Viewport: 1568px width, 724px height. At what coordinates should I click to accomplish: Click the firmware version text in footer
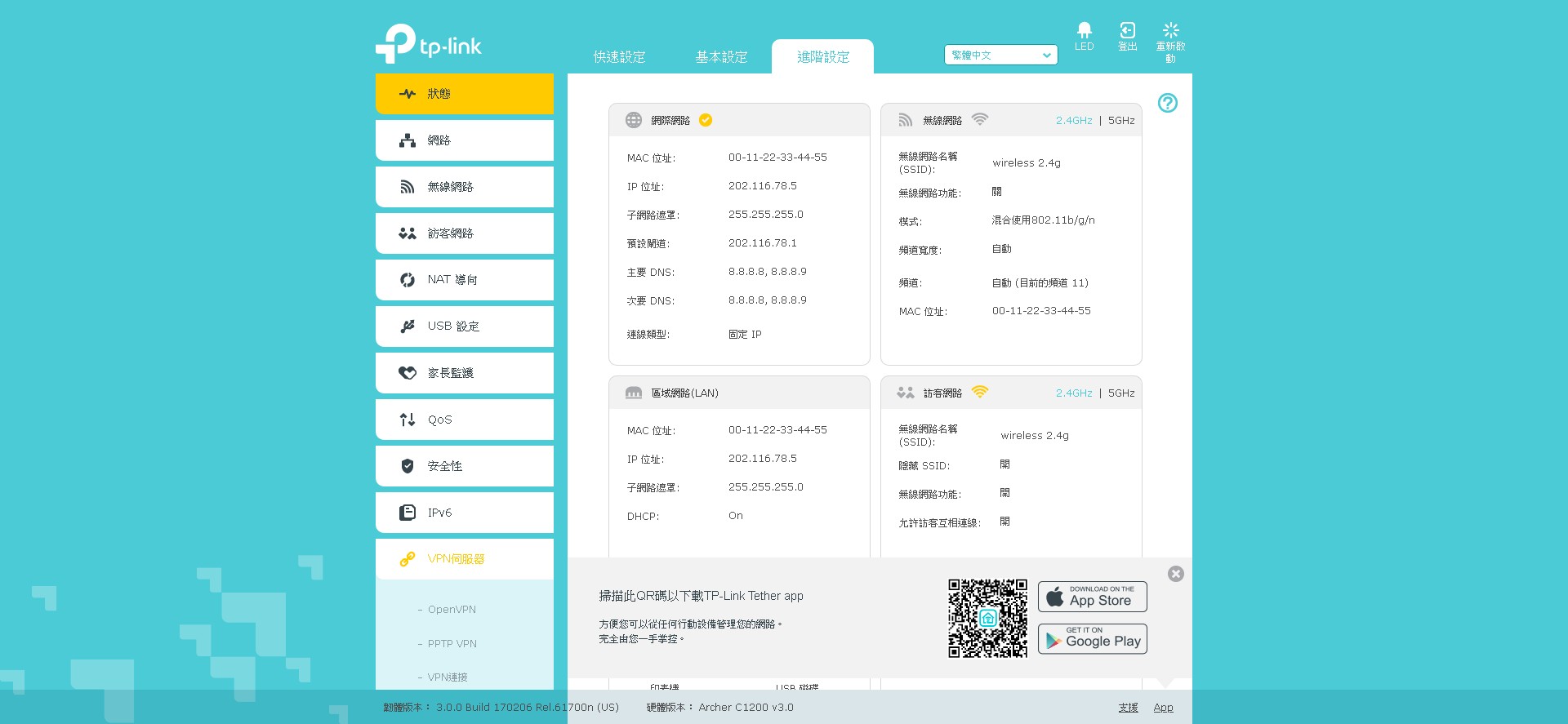501,708
